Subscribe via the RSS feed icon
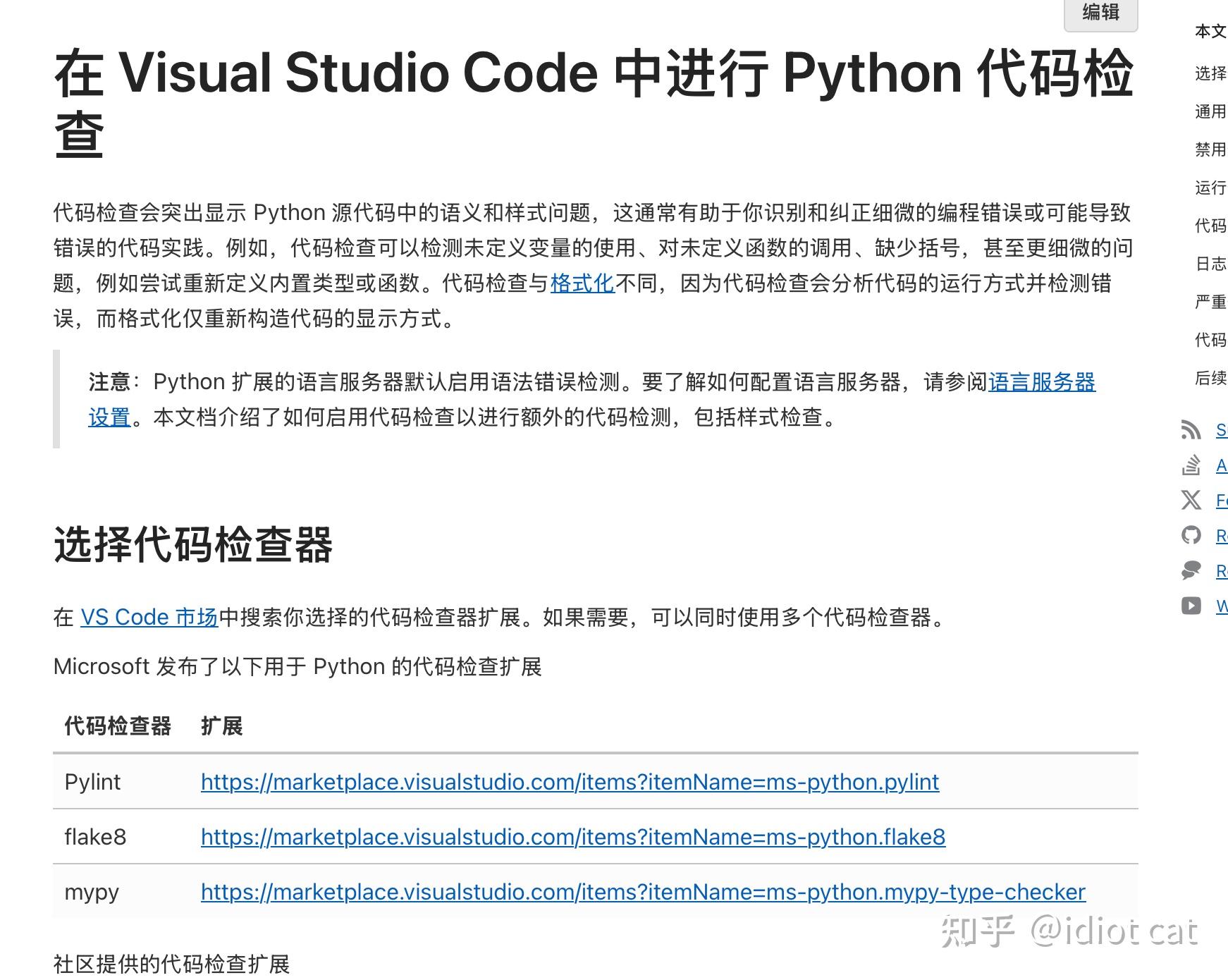The height and width of the screenshot is (980, 1228). pyautogui.click(x=1191, y=430)
